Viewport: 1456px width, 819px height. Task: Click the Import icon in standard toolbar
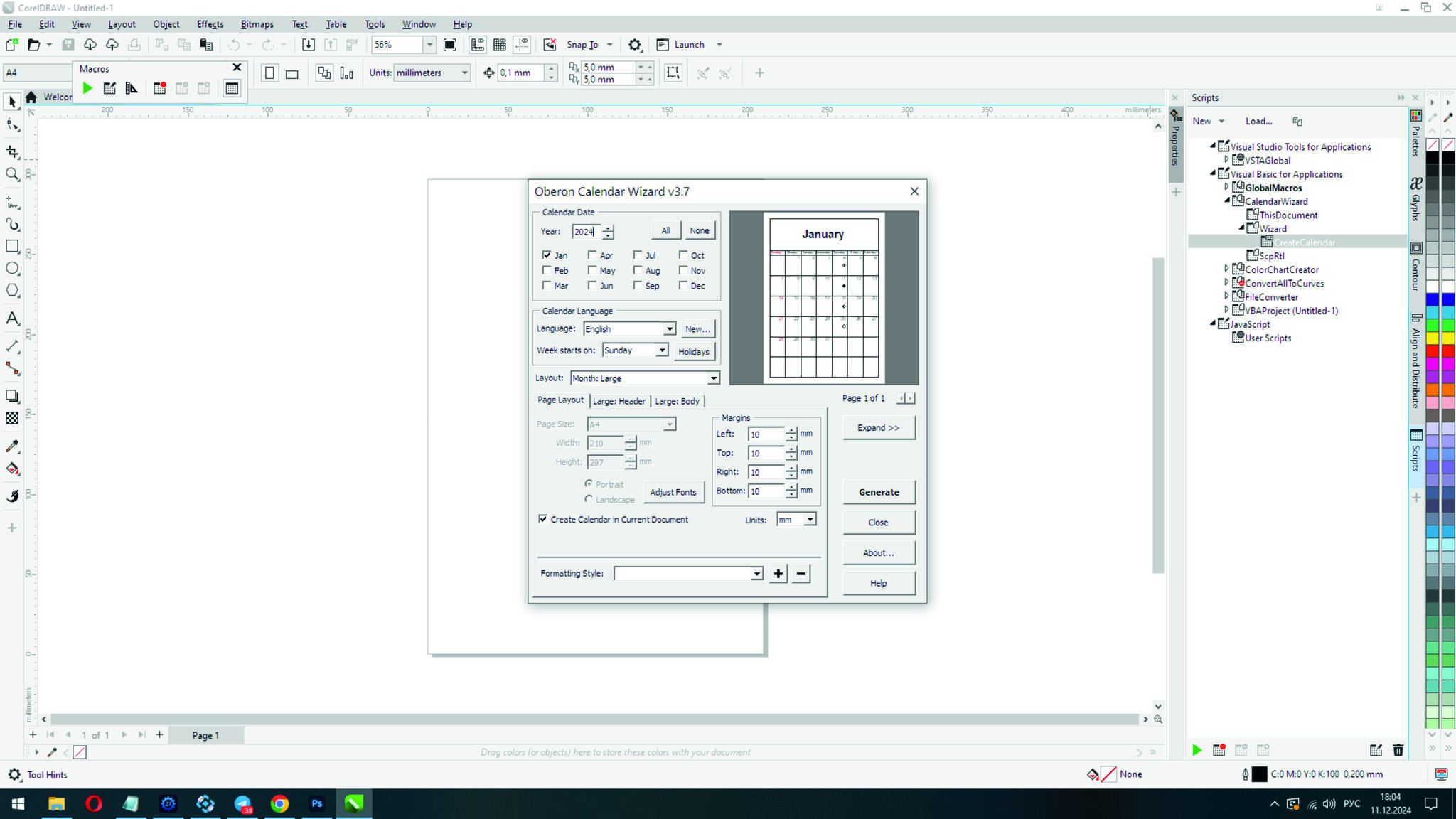[308, 45]
